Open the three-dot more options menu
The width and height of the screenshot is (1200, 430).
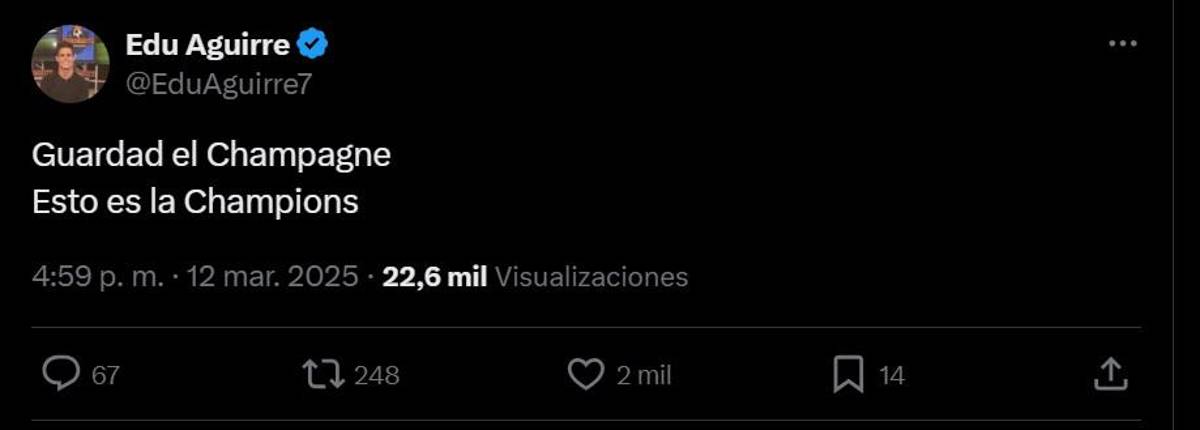coord(1123,44)
